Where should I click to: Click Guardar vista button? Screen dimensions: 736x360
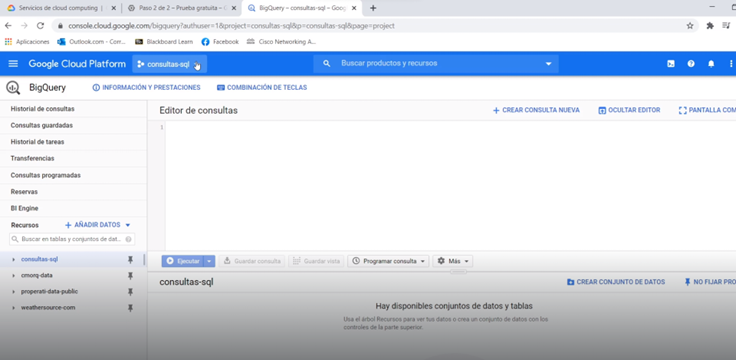click(x=316, y=261)
